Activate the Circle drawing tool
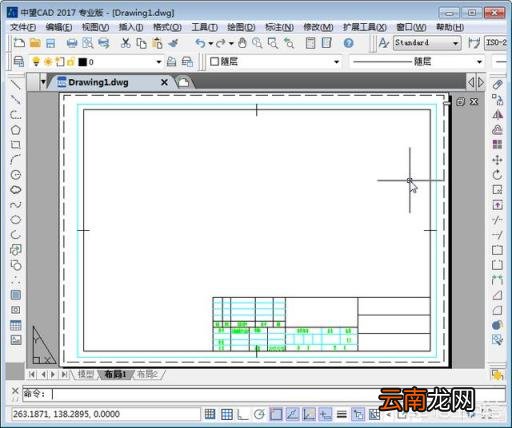This screenshot has width=512, height=428. point(15,175)
